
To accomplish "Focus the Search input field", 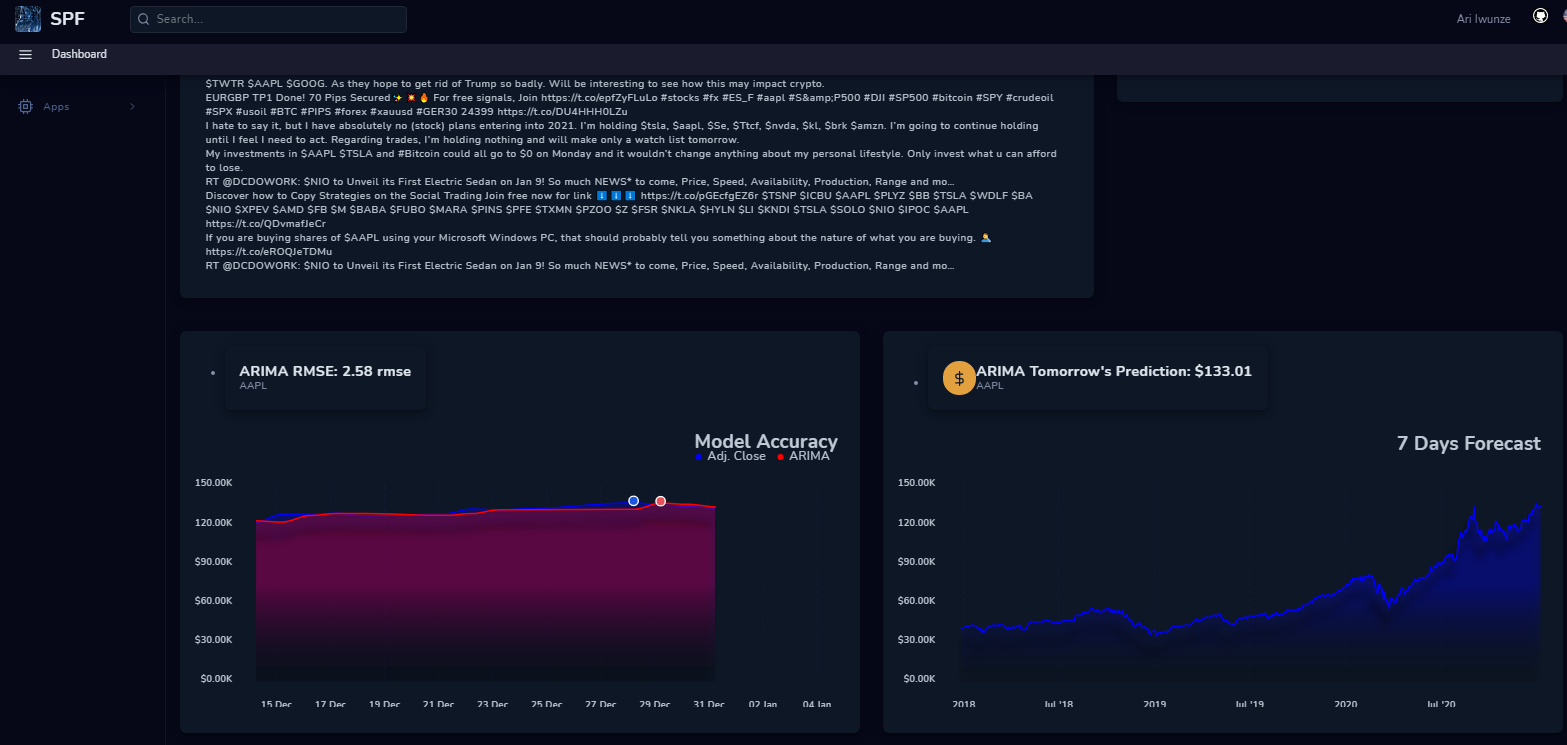I will click(268, 19).
